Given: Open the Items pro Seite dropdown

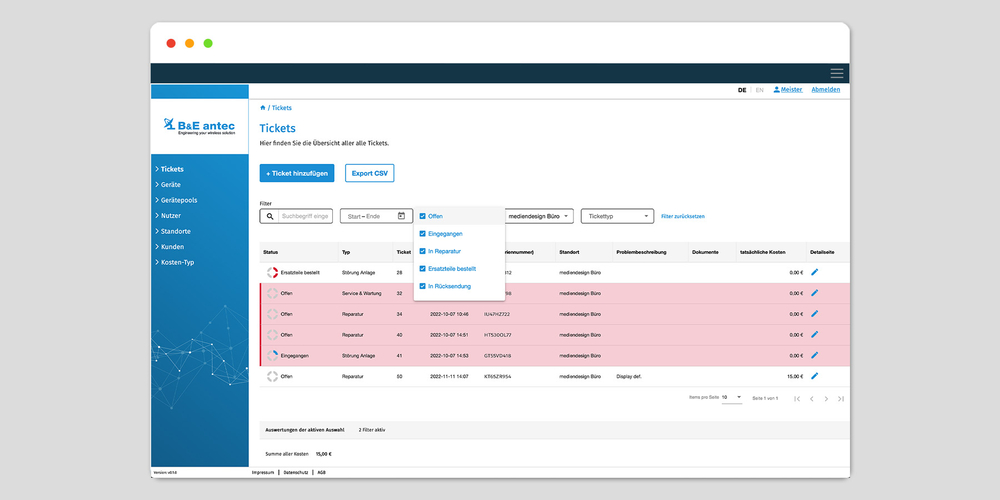Looking at the screenshot, I should pos(732,397).
